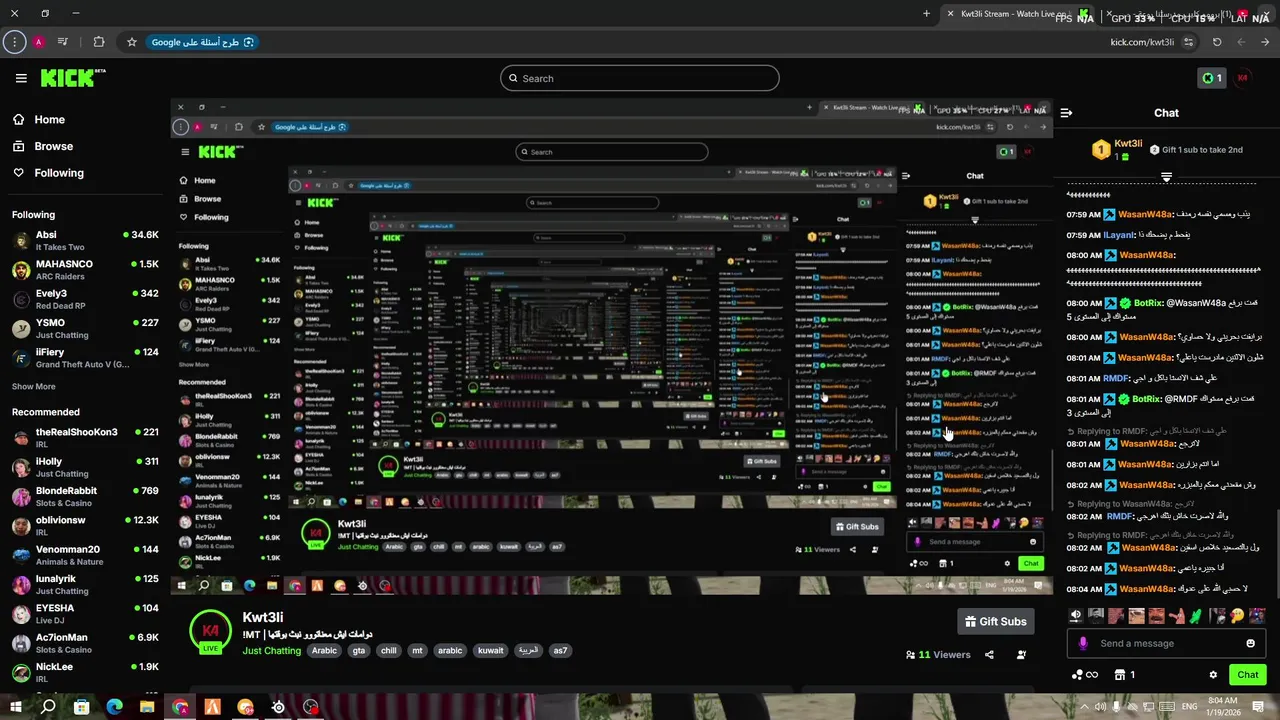Click the 11 Viewers count

[938, 655]
